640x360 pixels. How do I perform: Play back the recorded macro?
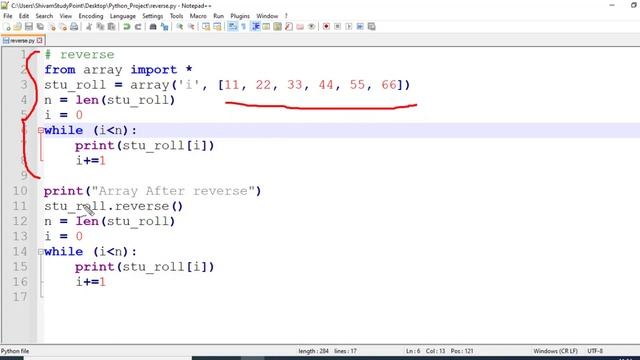(349, 27)
